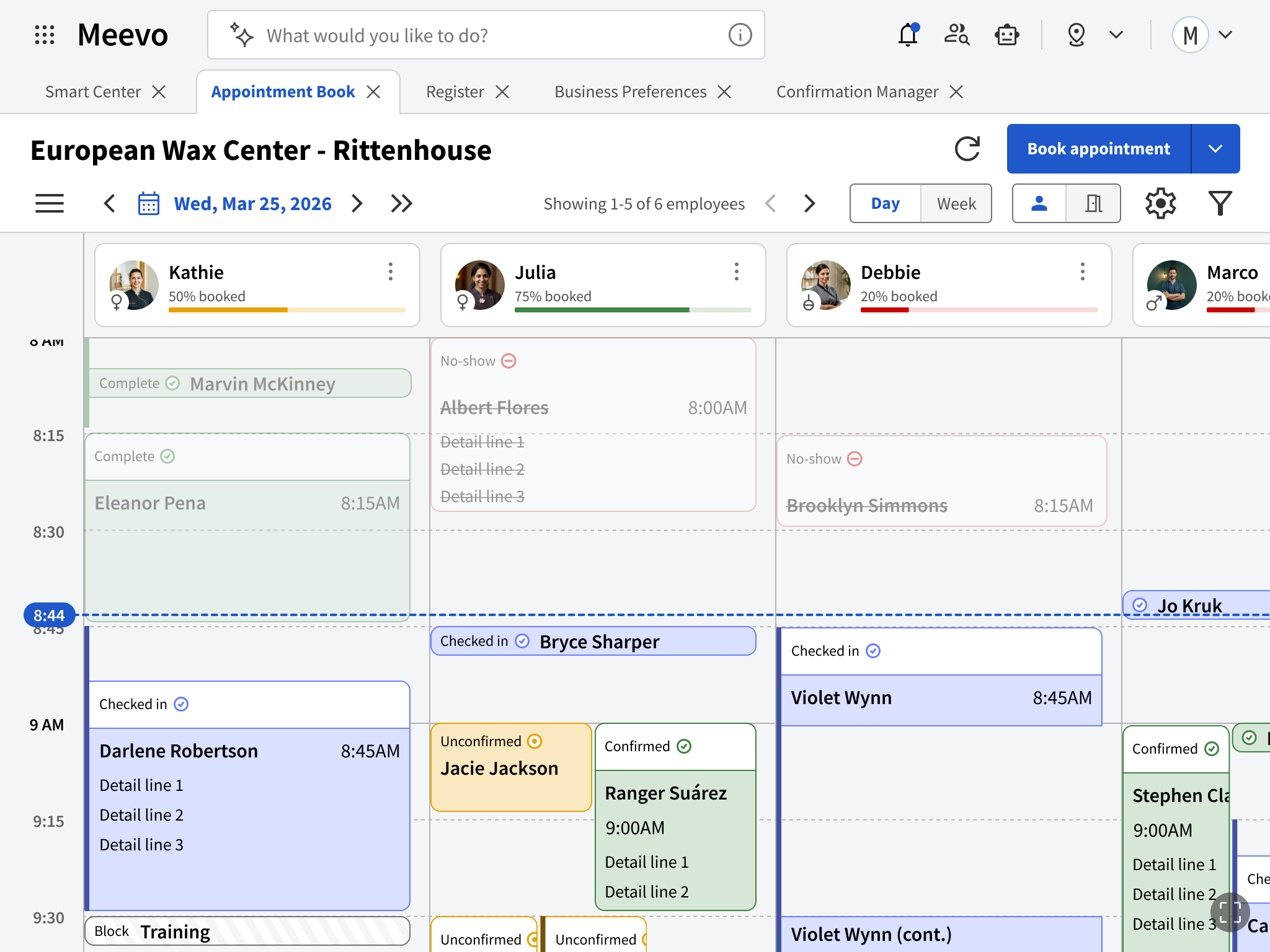Click the location pin icon
This screenshot has height=952, width=1270.
coord(1077,35)
